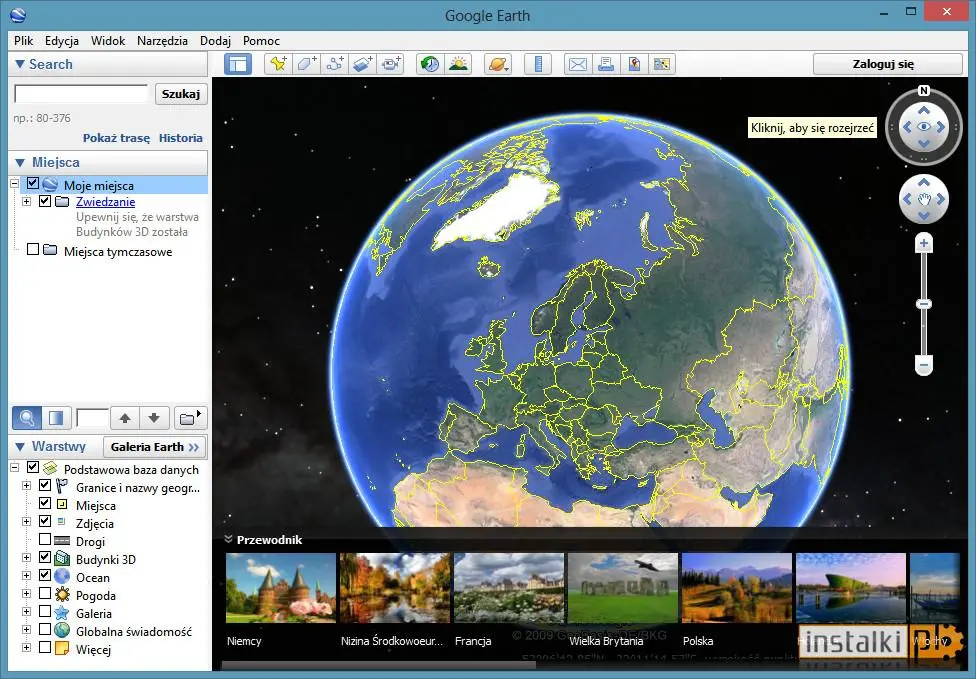Collapse the Przewodnik tour guide strip
The image size is (976, 679).
tap(228, 540)
